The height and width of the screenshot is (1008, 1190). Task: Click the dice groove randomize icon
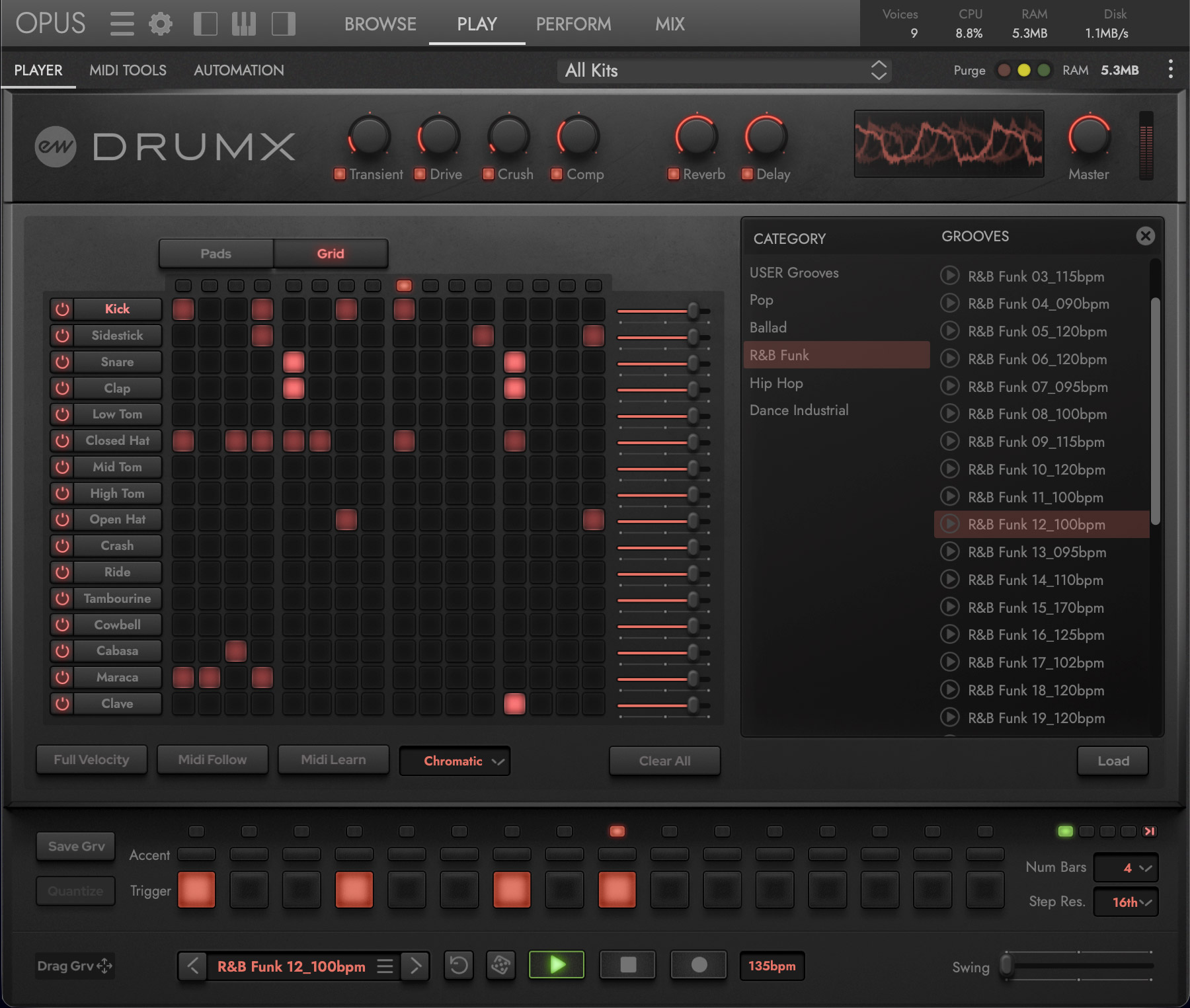(x=500, y=966)
